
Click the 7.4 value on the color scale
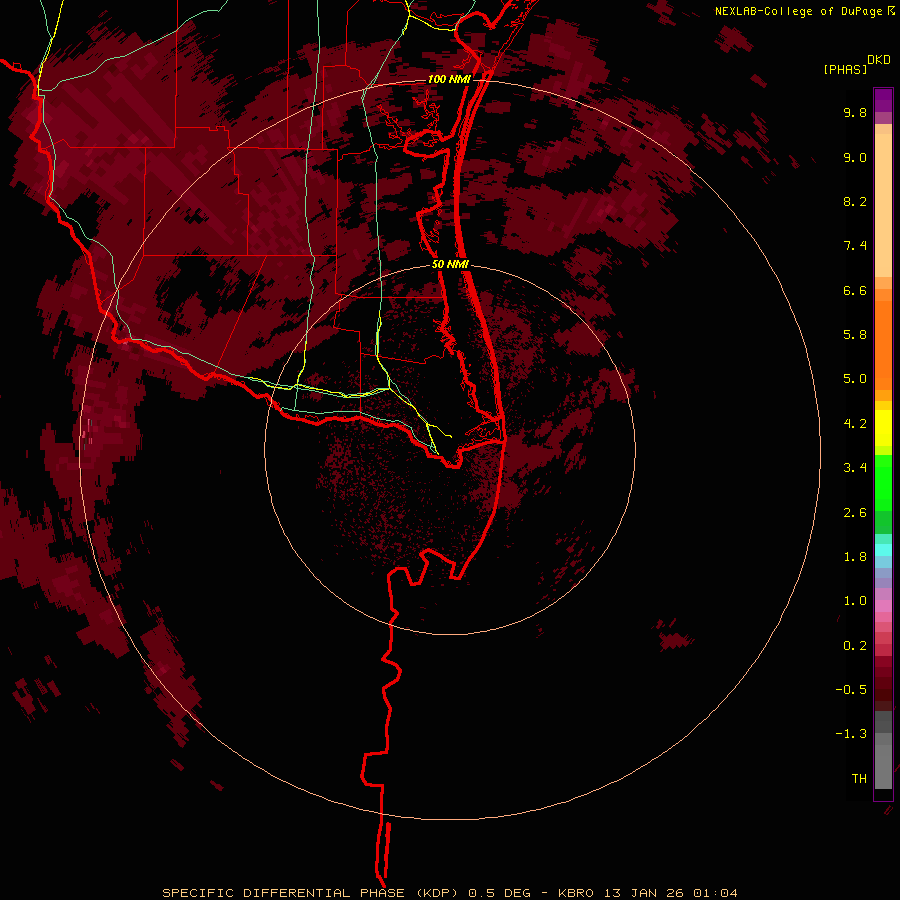(855, 246)
